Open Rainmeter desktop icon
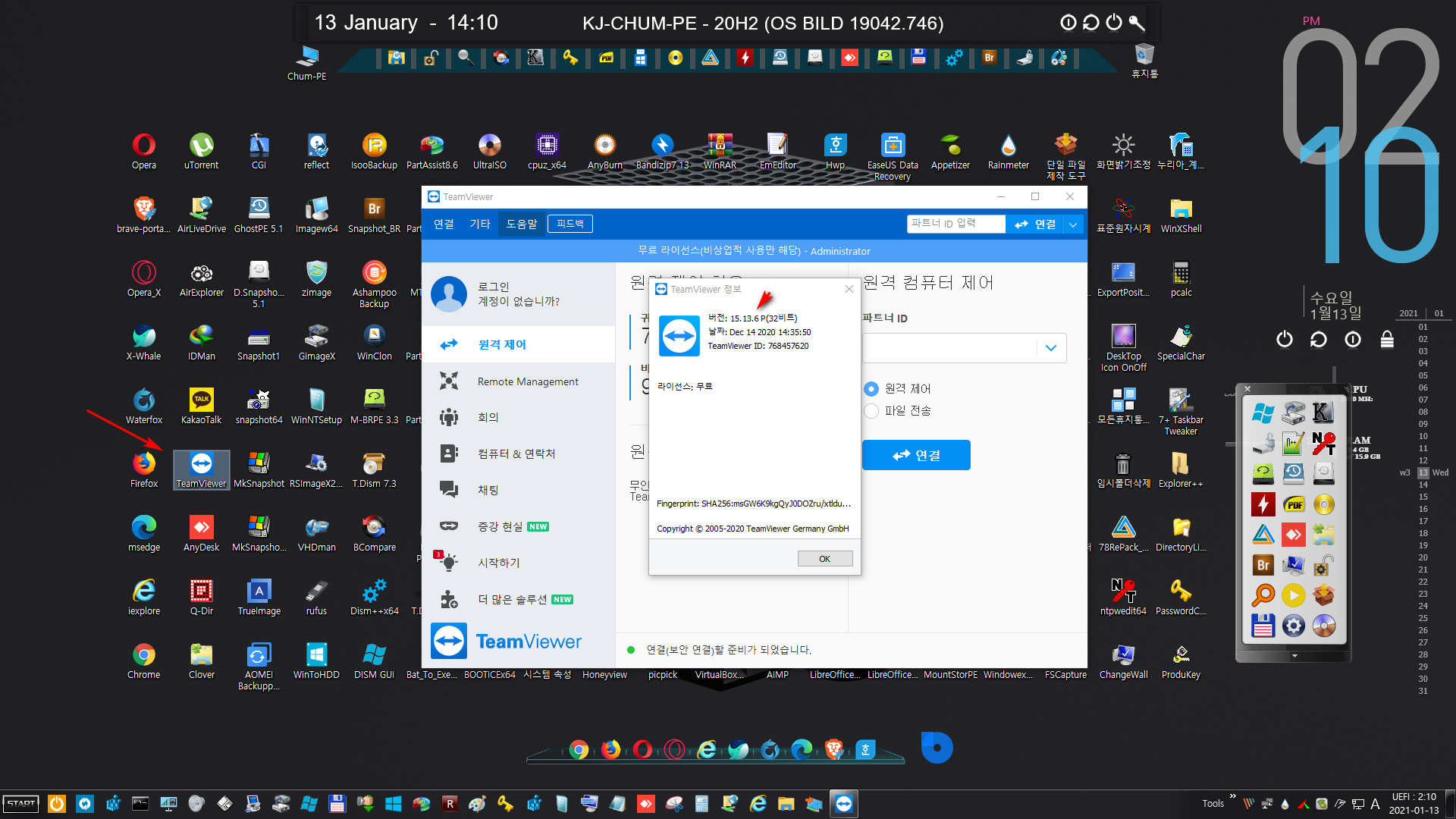 pyautogui.click(x=1009, y=150)
